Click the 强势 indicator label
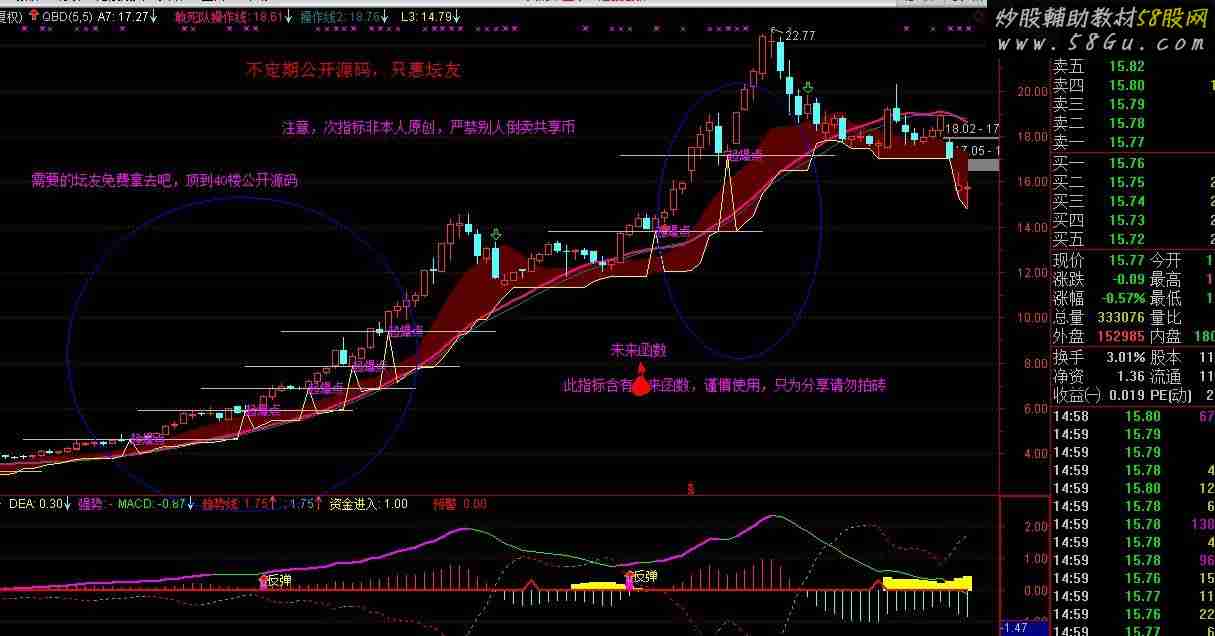 tap(91, 504)
